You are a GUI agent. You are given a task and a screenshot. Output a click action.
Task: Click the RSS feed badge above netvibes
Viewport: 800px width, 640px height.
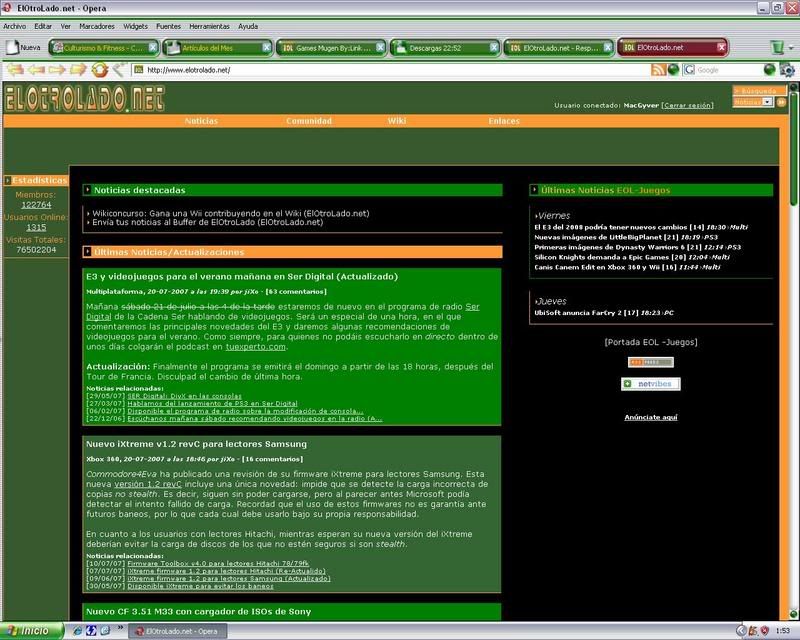tap(651, 362)
